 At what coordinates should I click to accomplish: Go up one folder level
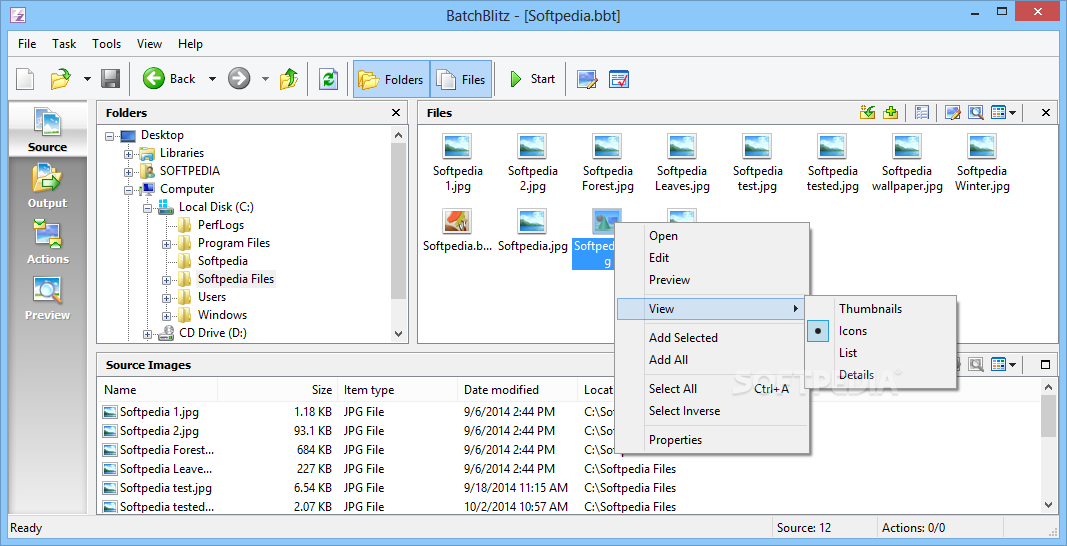pos(289,79)
